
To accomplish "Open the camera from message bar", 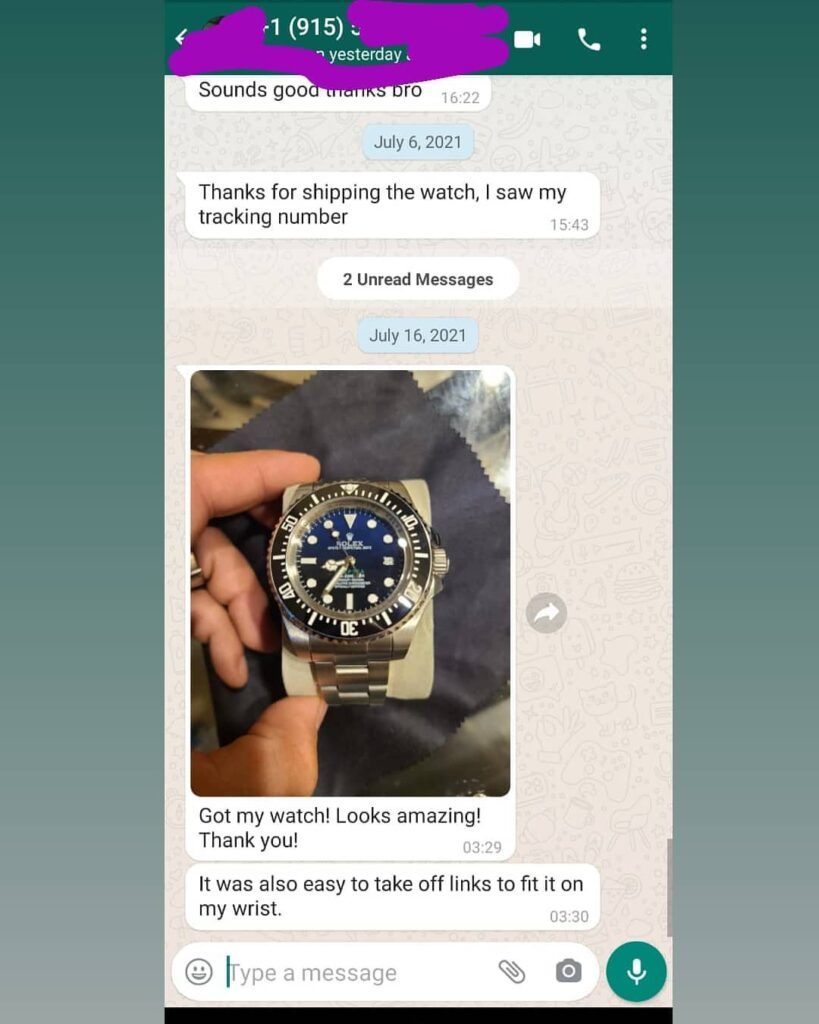I will click(x=568, y=971).
